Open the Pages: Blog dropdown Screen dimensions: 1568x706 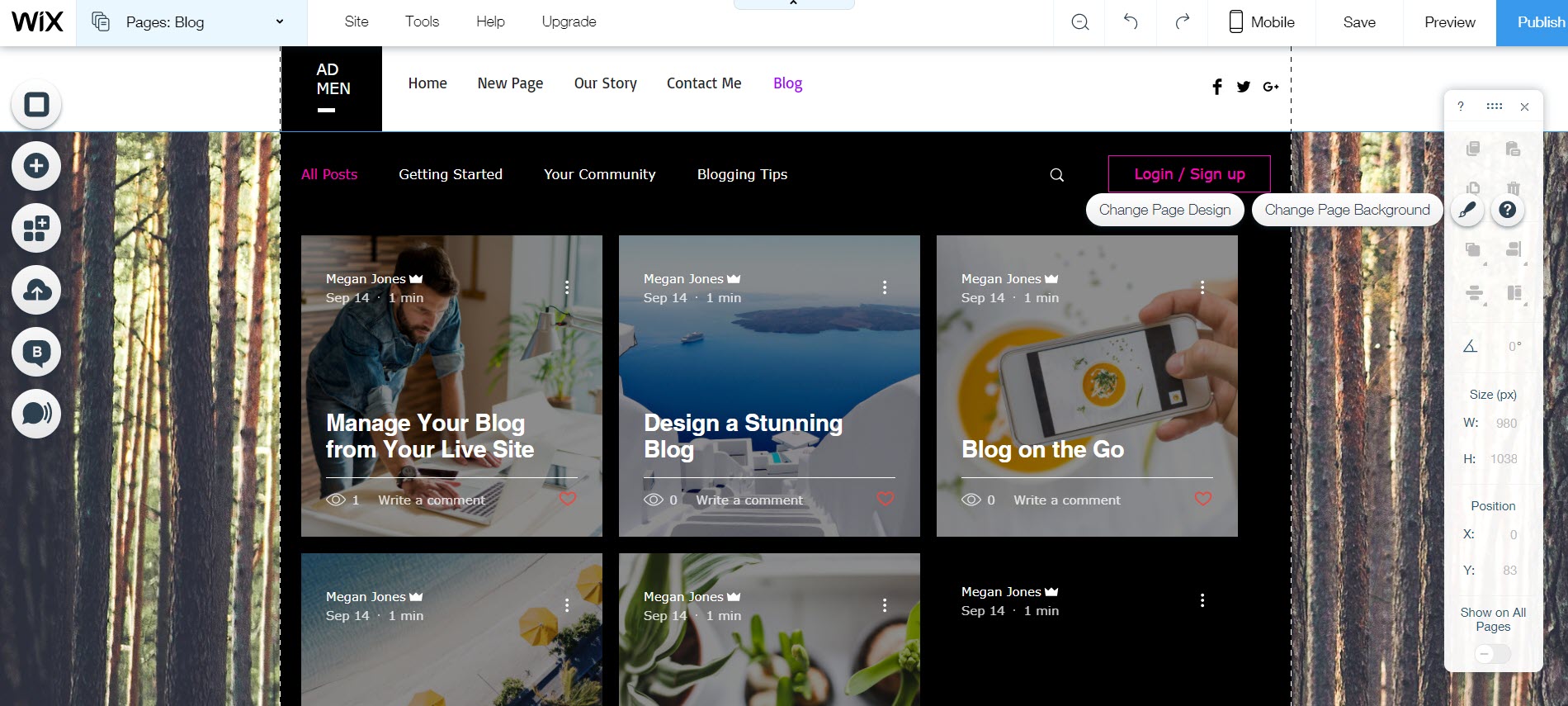pos(191,22)
